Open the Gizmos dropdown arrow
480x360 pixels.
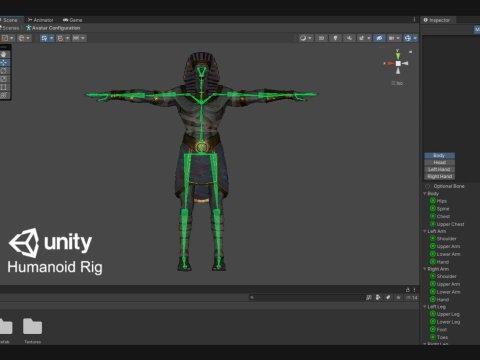point(415,38)
